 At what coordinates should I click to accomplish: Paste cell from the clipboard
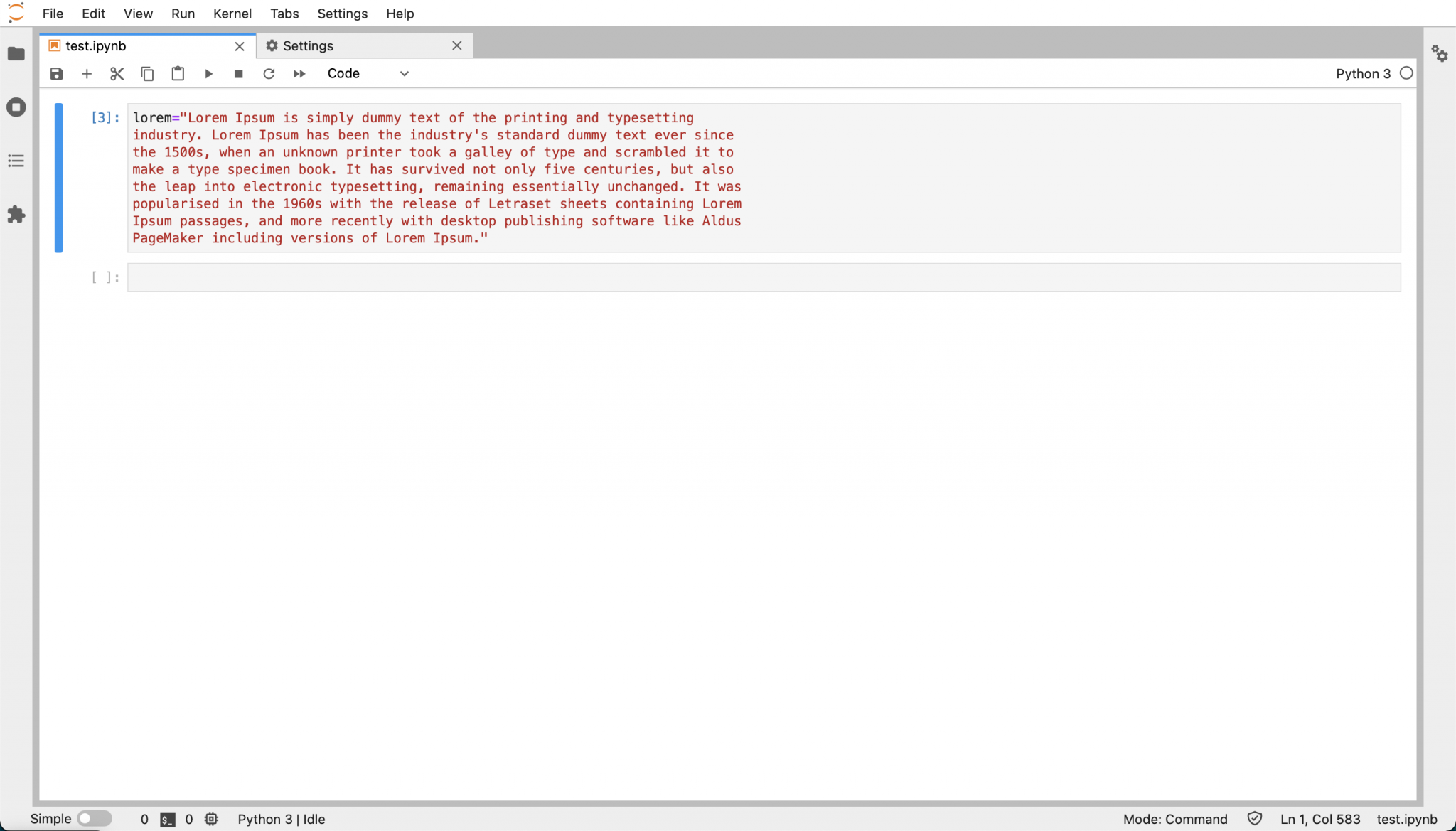click(178, 74)
